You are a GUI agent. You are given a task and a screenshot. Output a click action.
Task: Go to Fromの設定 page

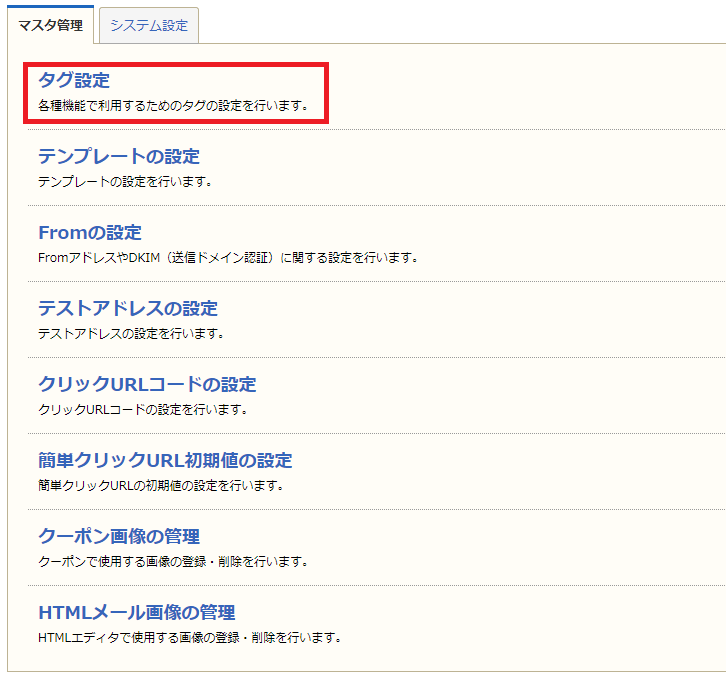click(90, 232)
